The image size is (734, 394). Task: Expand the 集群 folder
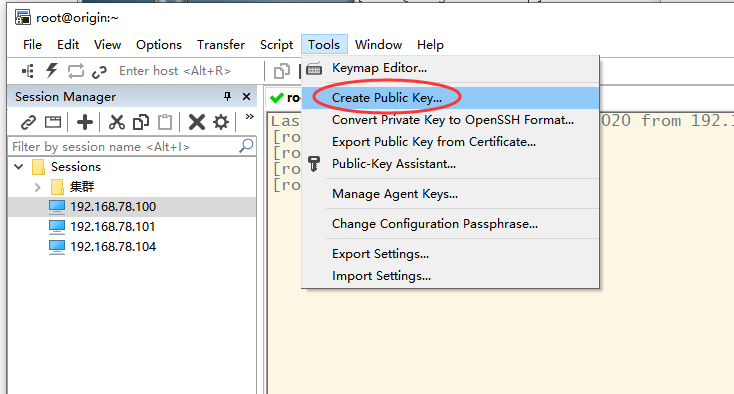(37, 187)
